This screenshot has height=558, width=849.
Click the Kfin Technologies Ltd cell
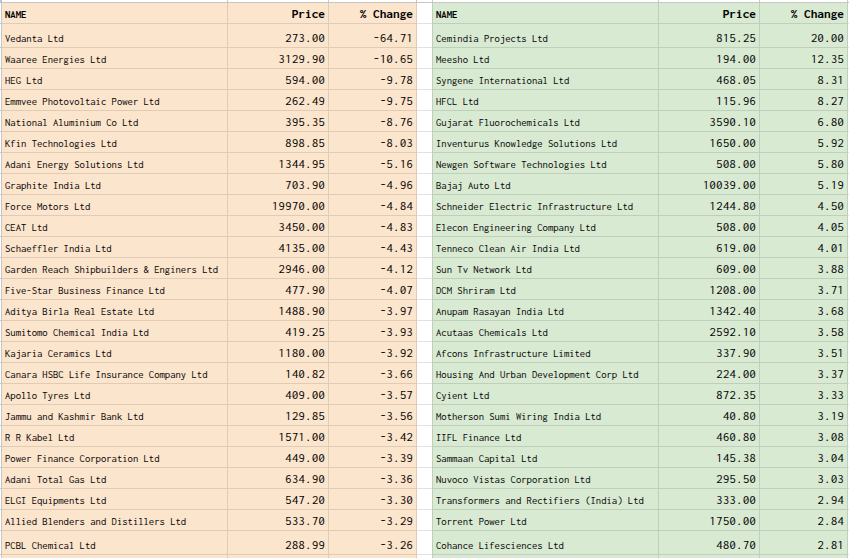pos(114,143)
